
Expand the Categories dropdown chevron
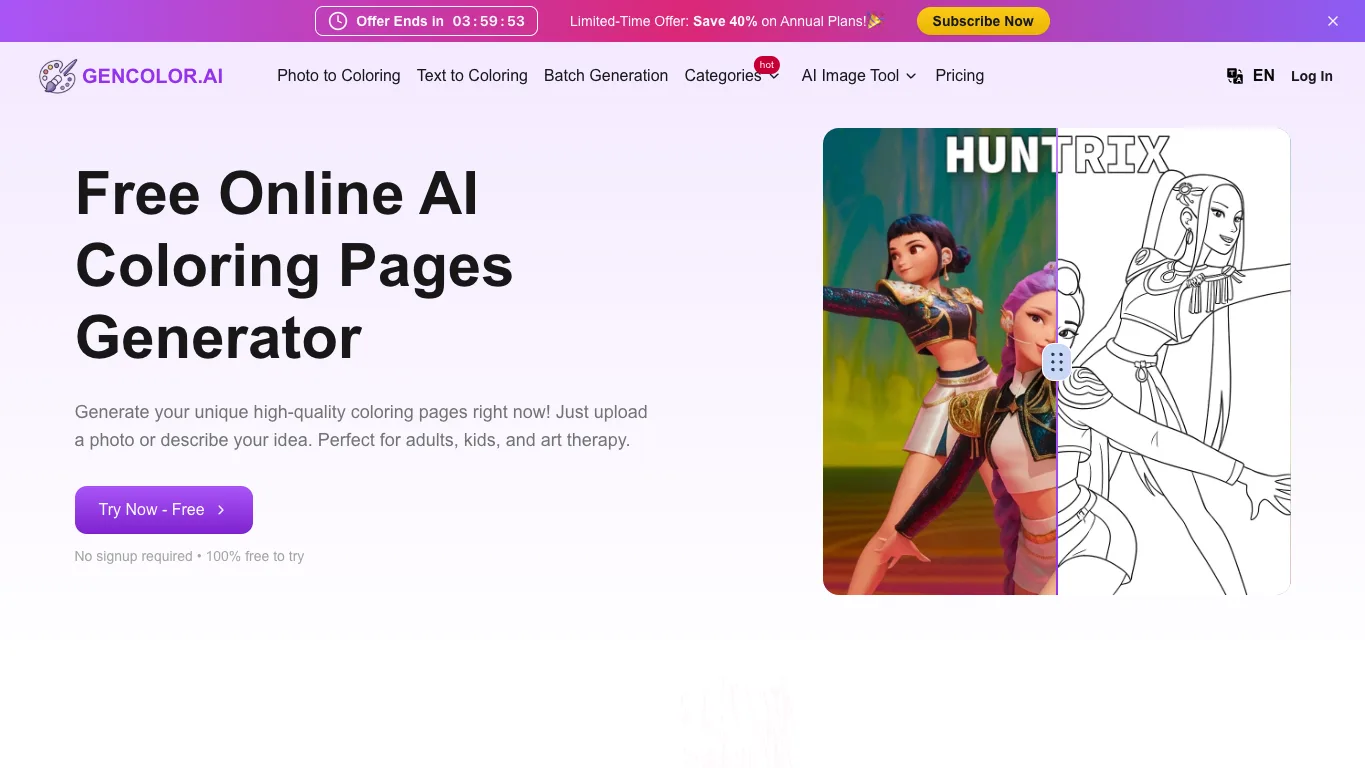click(774, 76)
